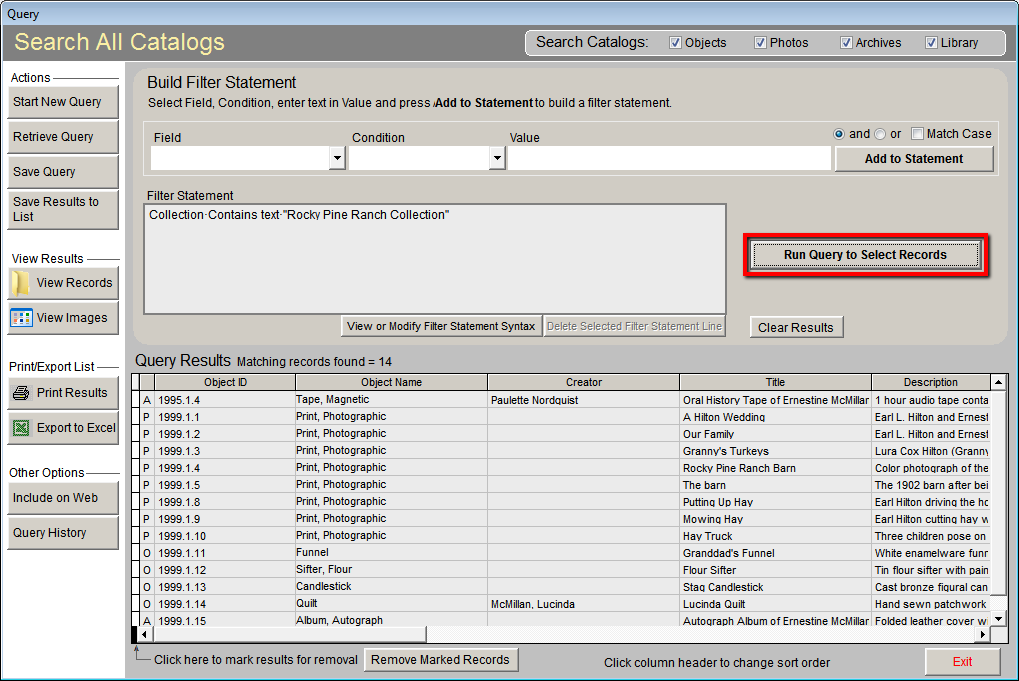Click the View Records folder icon
This screenshot has width=1019, height=681.
pyautogui.click(x=21, y=283)
